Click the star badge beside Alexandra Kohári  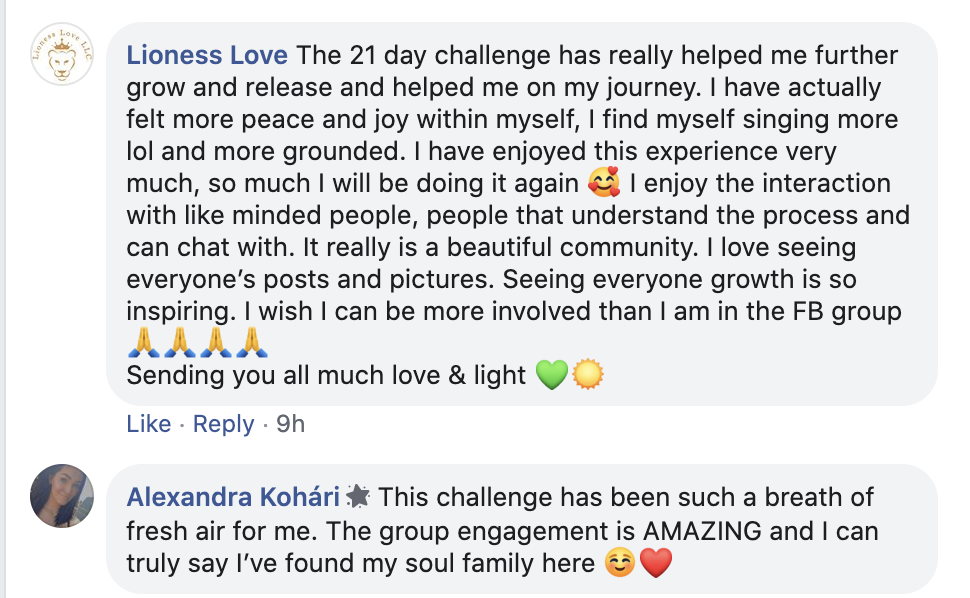click(357, 496)
